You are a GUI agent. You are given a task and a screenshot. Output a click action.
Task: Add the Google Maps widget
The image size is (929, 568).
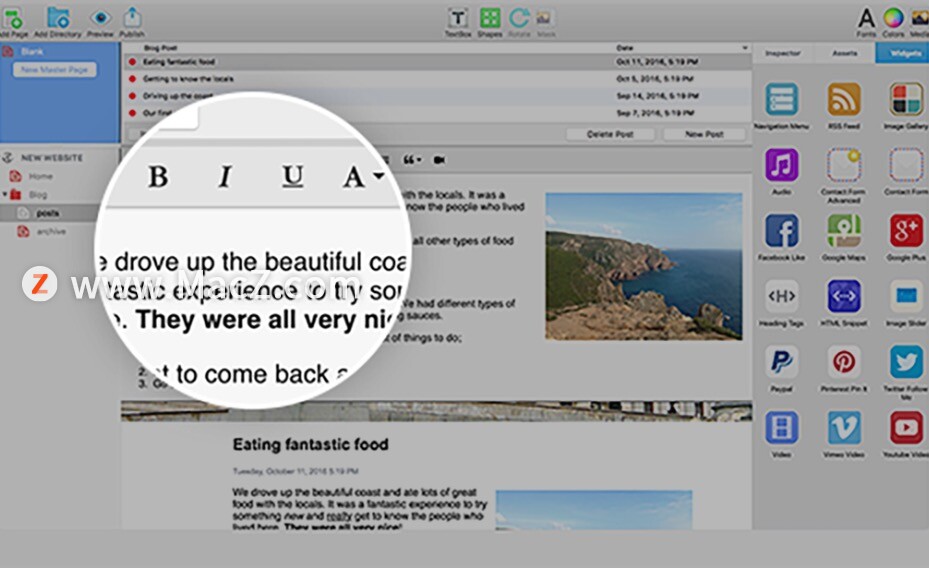tap(844, 230)
